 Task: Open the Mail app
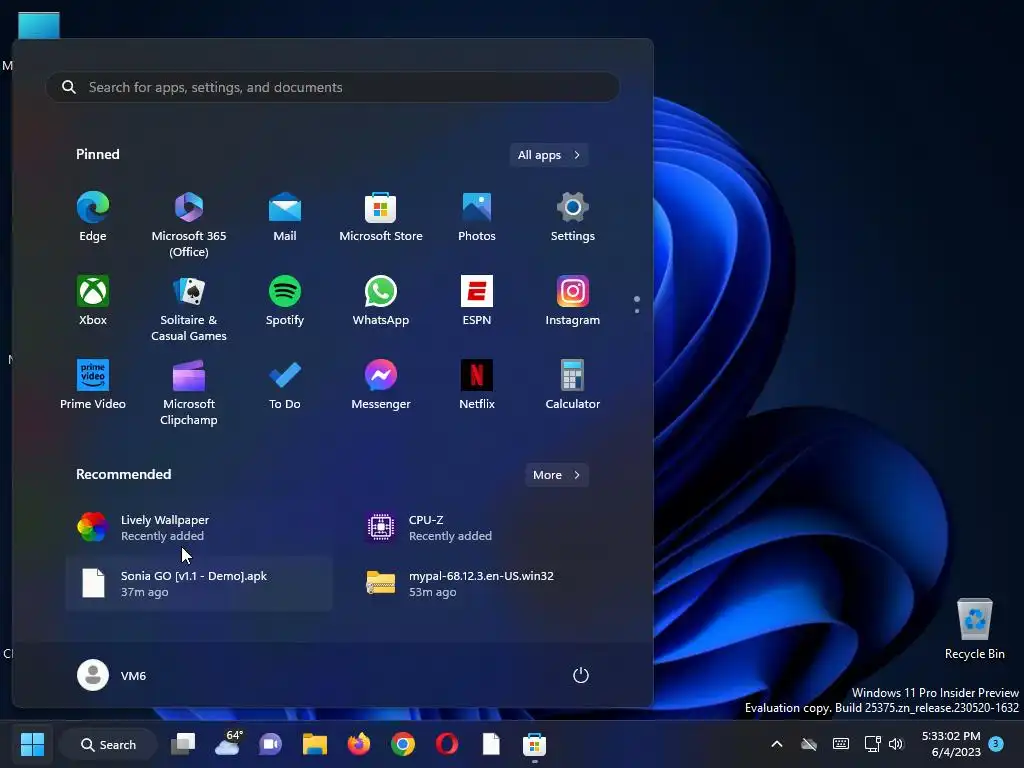point(285,217)
